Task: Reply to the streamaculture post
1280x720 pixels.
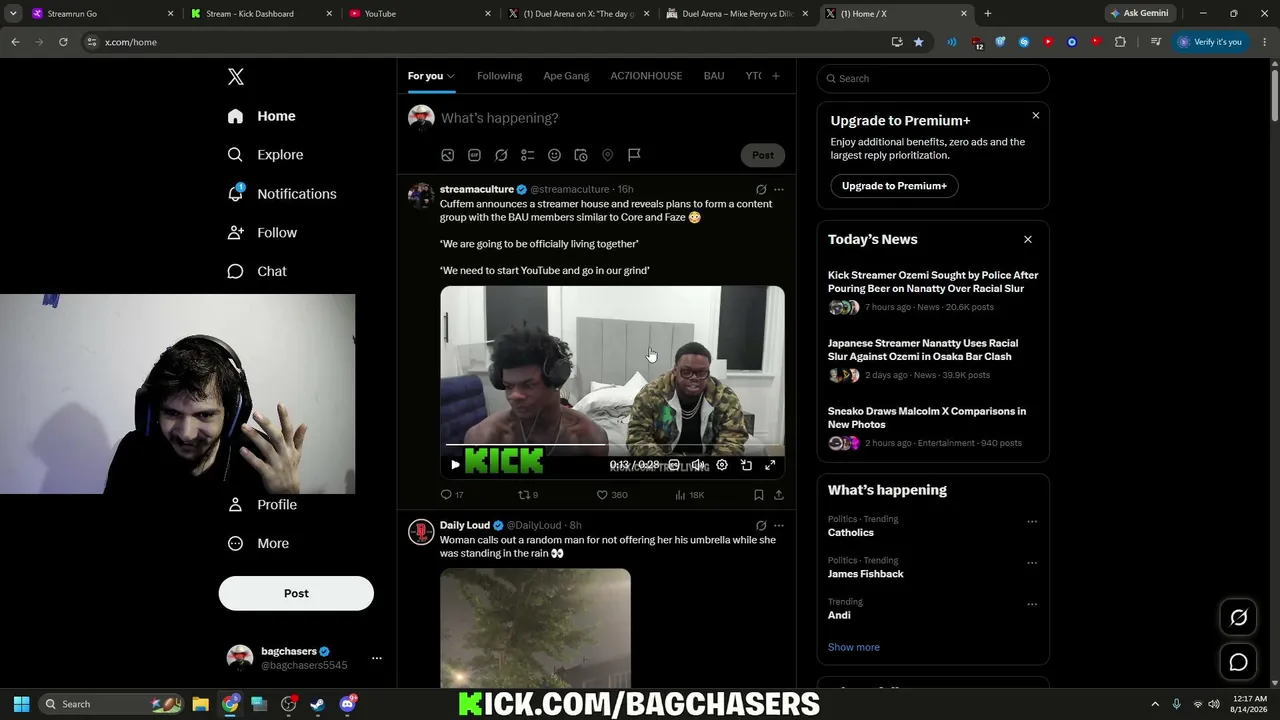Action: click(x=452, y=495)
